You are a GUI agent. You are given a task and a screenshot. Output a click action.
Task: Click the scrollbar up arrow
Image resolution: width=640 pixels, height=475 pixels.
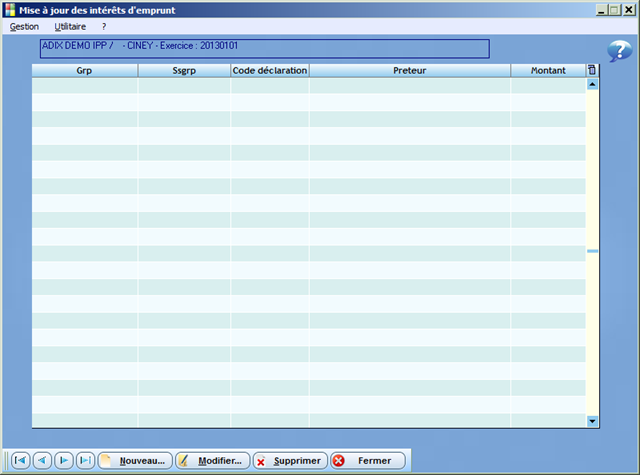592,84
